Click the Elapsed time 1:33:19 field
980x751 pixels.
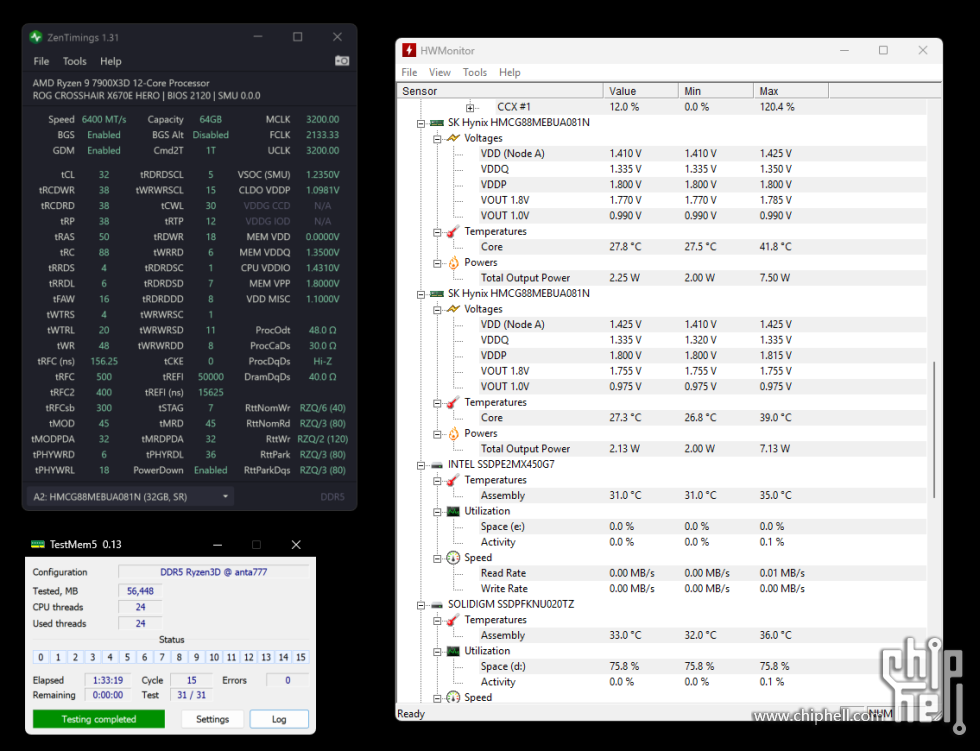(108, 680)
